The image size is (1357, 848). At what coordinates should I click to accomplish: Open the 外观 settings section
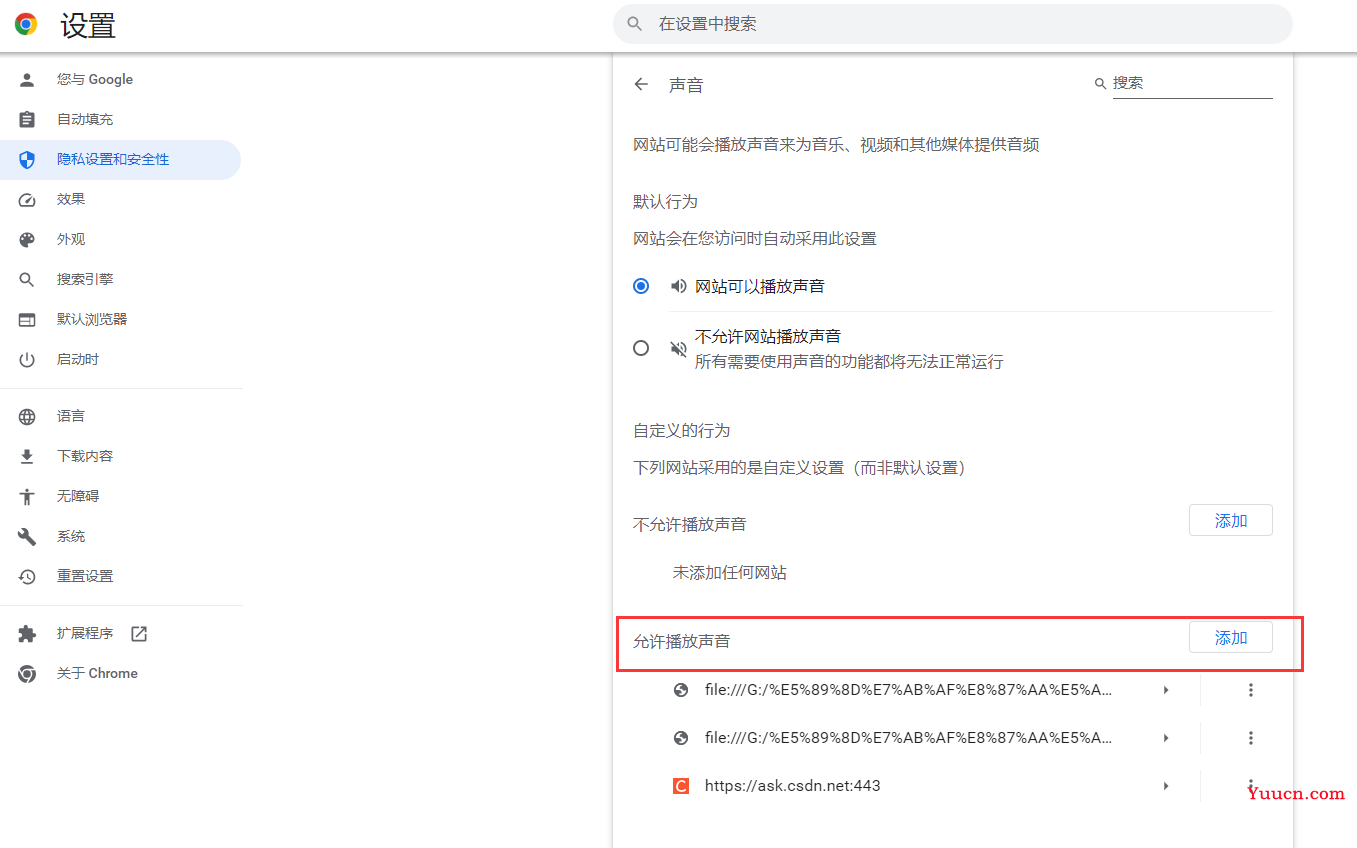pyautogui.click(x=120, y=239)
